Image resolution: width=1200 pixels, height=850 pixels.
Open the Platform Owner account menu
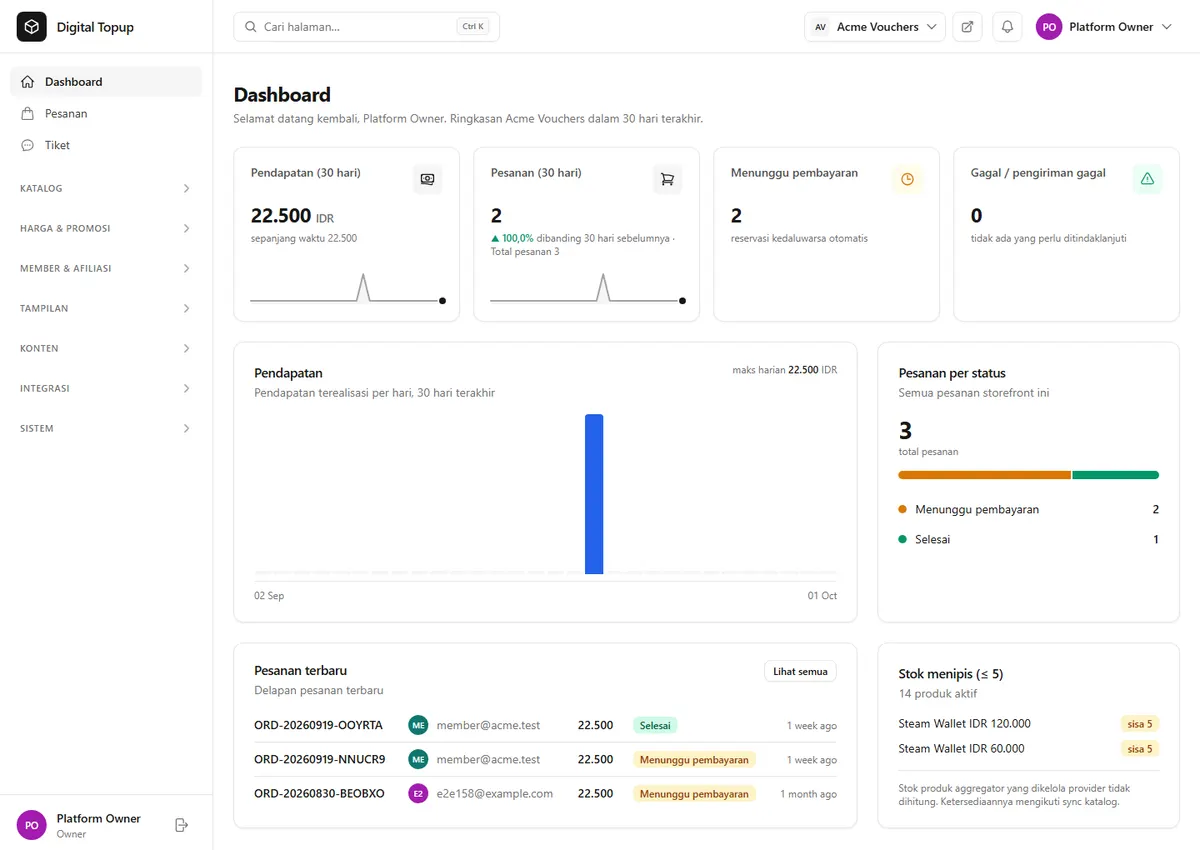pyautogui.click(x=1104, y=27)
